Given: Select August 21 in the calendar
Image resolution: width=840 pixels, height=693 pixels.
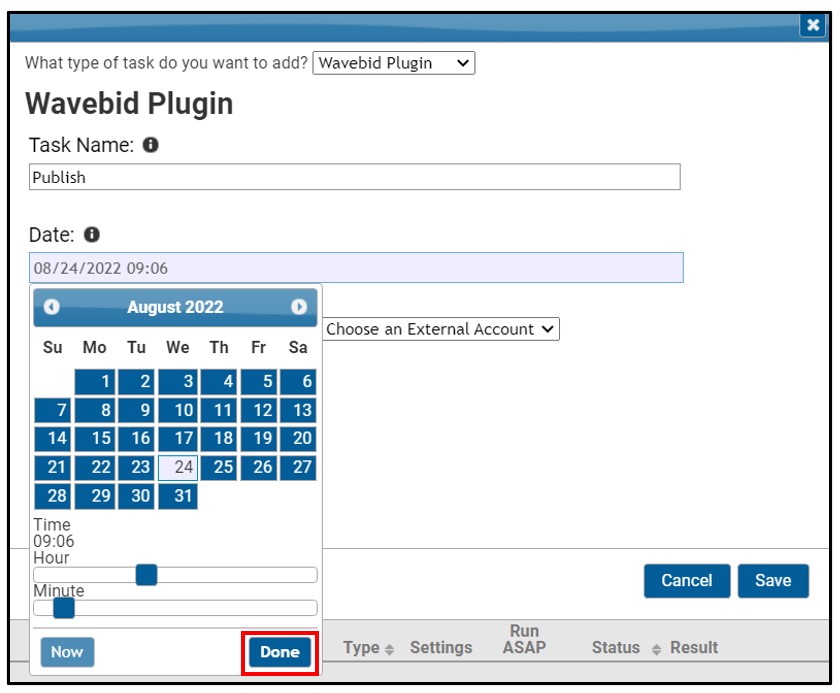Looking at the screenshot, I should 52,468.
